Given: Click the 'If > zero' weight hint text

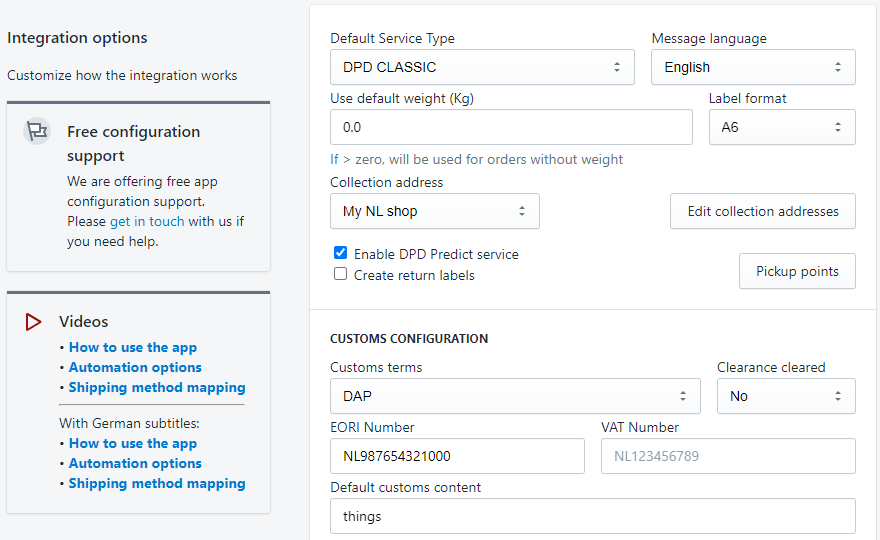Looking at the screenshot, I should [x=476, y=159].
